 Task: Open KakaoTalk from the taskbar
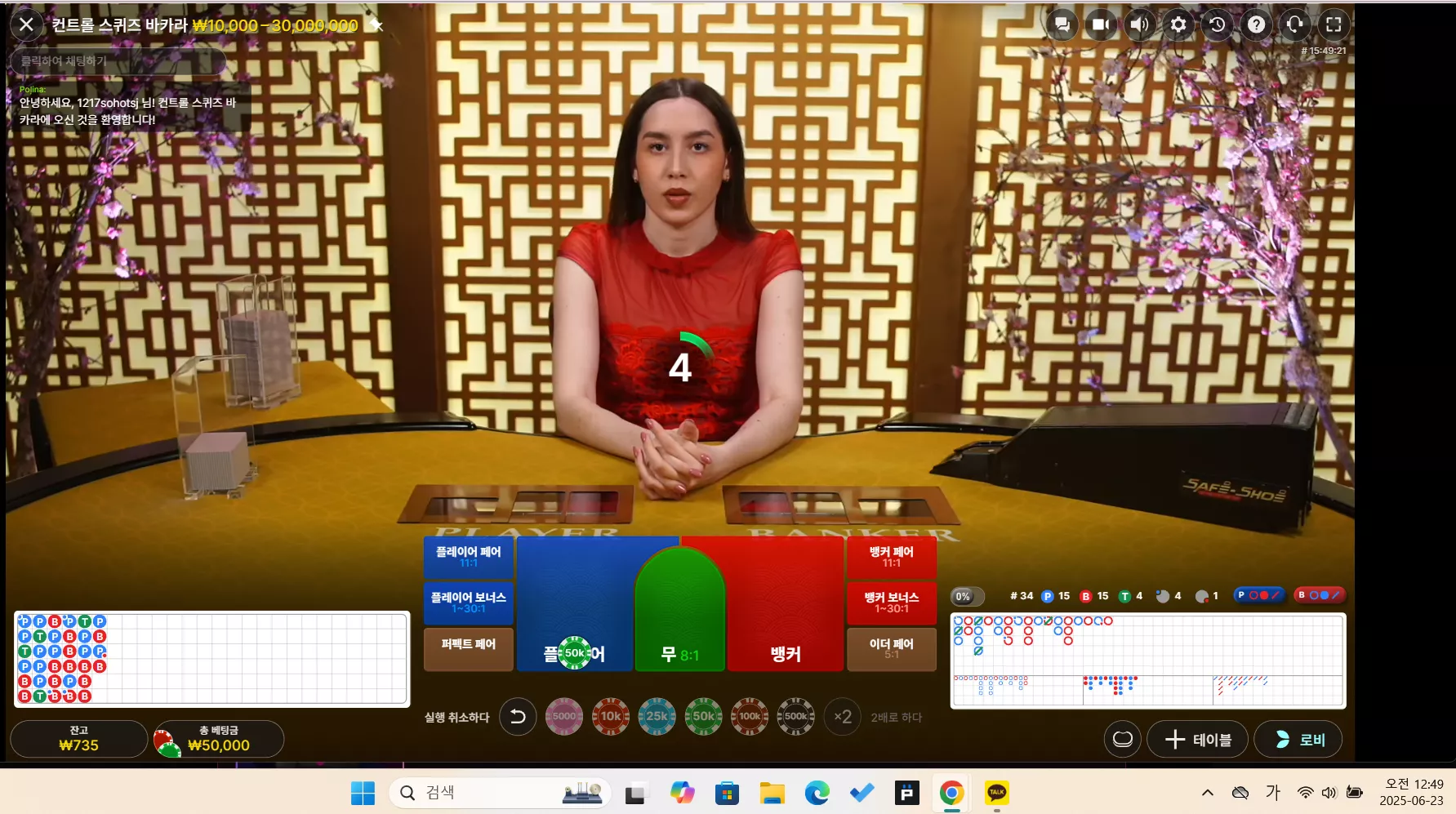point(996,793)
